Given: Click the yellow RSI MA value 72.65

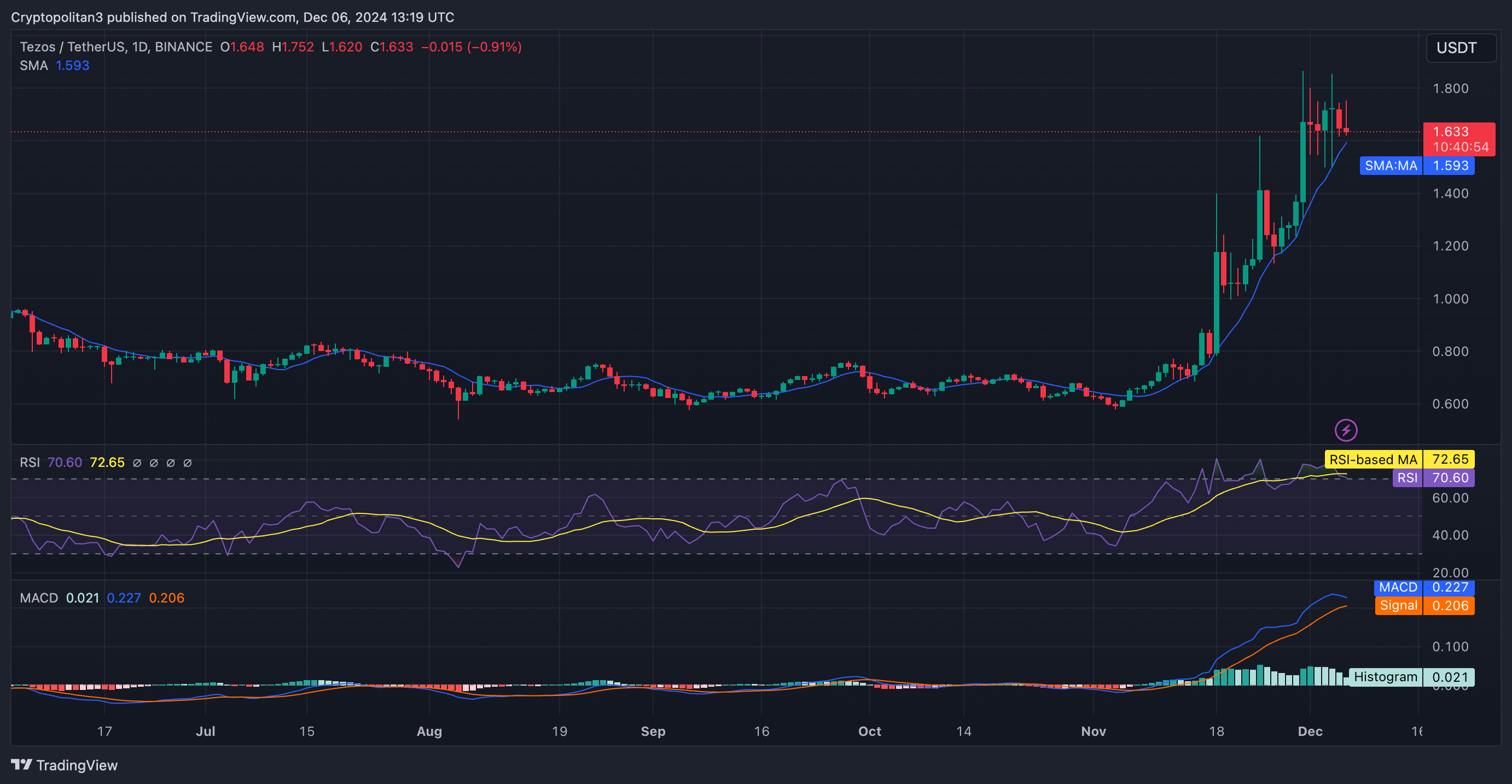Looking at the screenshot, I should point(107,463).
